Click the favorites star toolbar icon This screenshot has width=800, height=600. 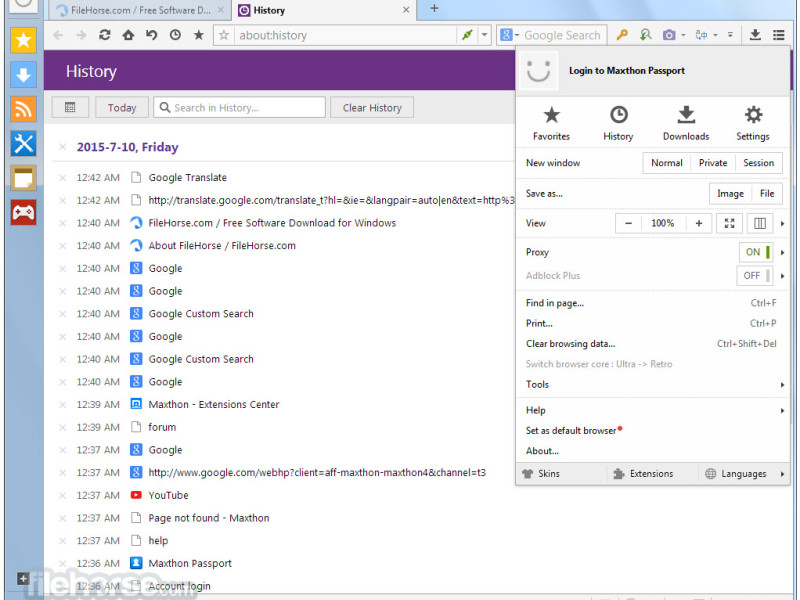coord(198,35)
